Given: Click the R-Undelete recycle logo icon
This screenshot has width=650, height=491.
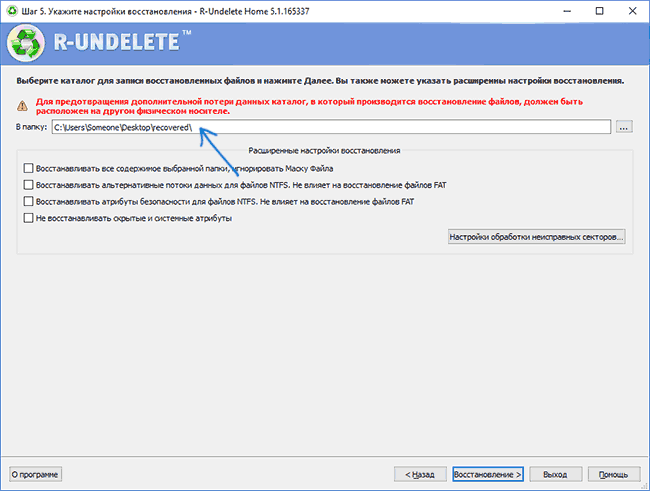Looking at the screenshot, I should click(26, 43).
